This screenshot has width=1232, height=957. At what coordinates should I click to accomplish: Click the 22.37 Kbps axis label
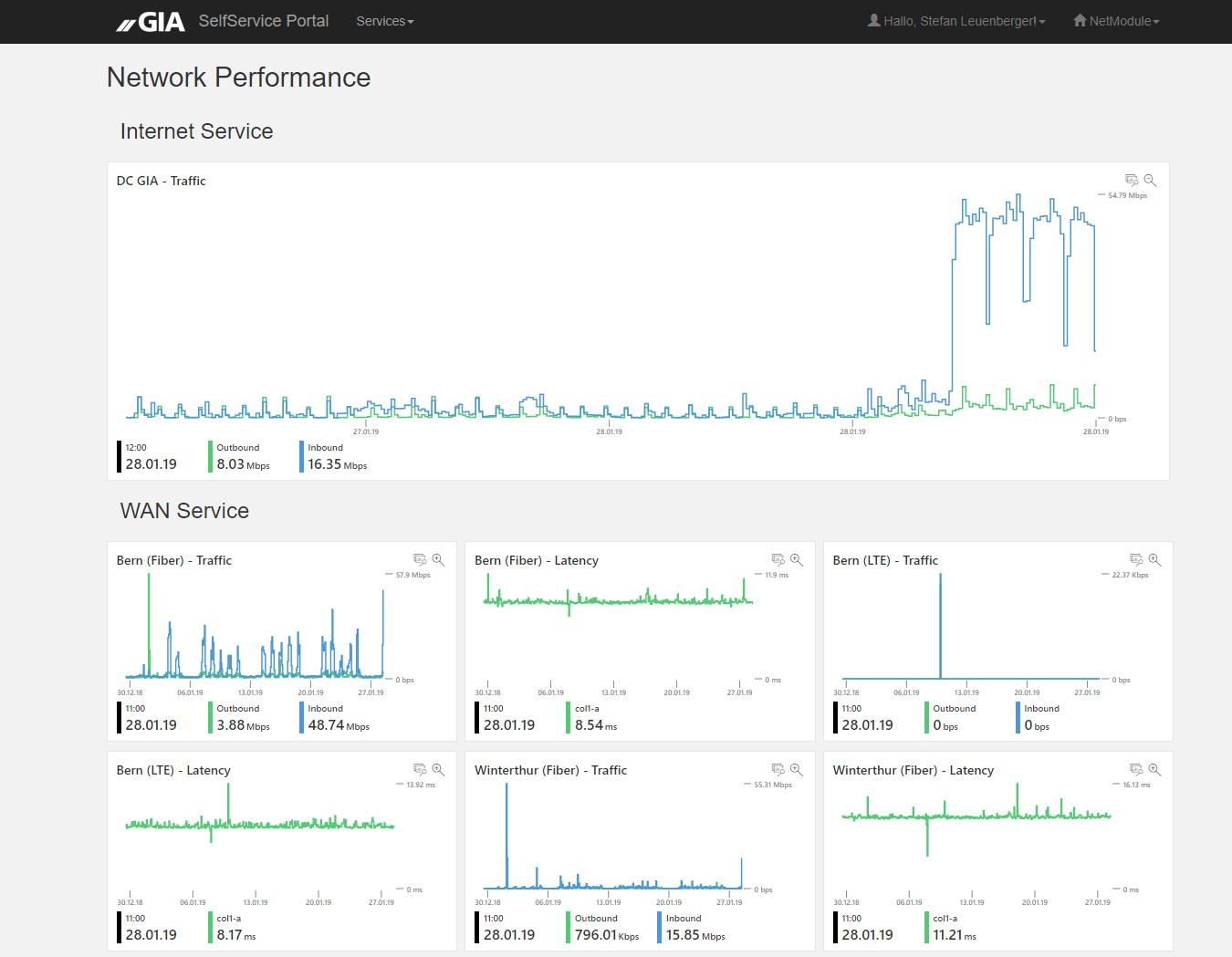(1130, 575)
